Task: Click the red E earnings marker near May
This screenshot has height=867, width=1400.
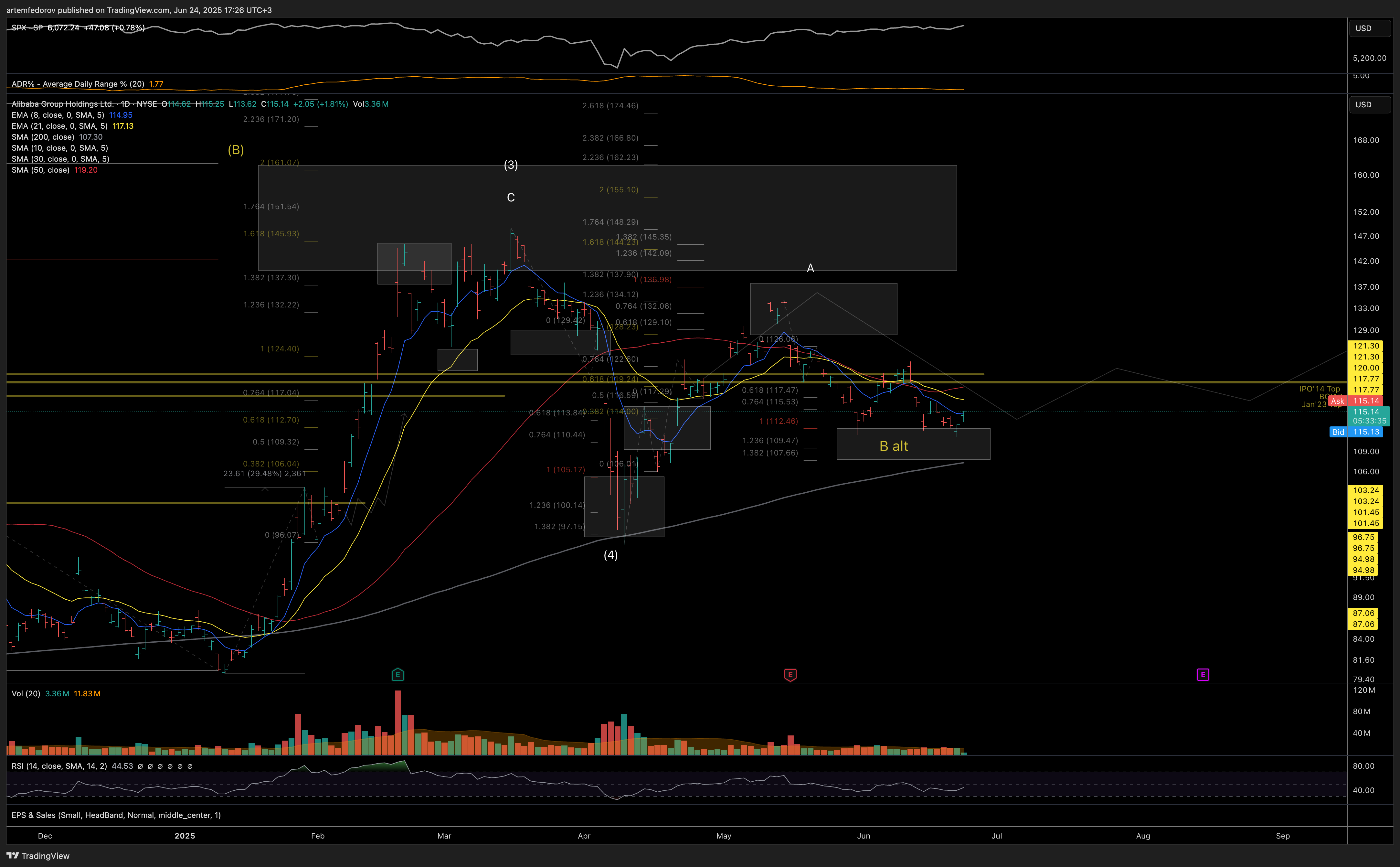Action: (790, 674)
